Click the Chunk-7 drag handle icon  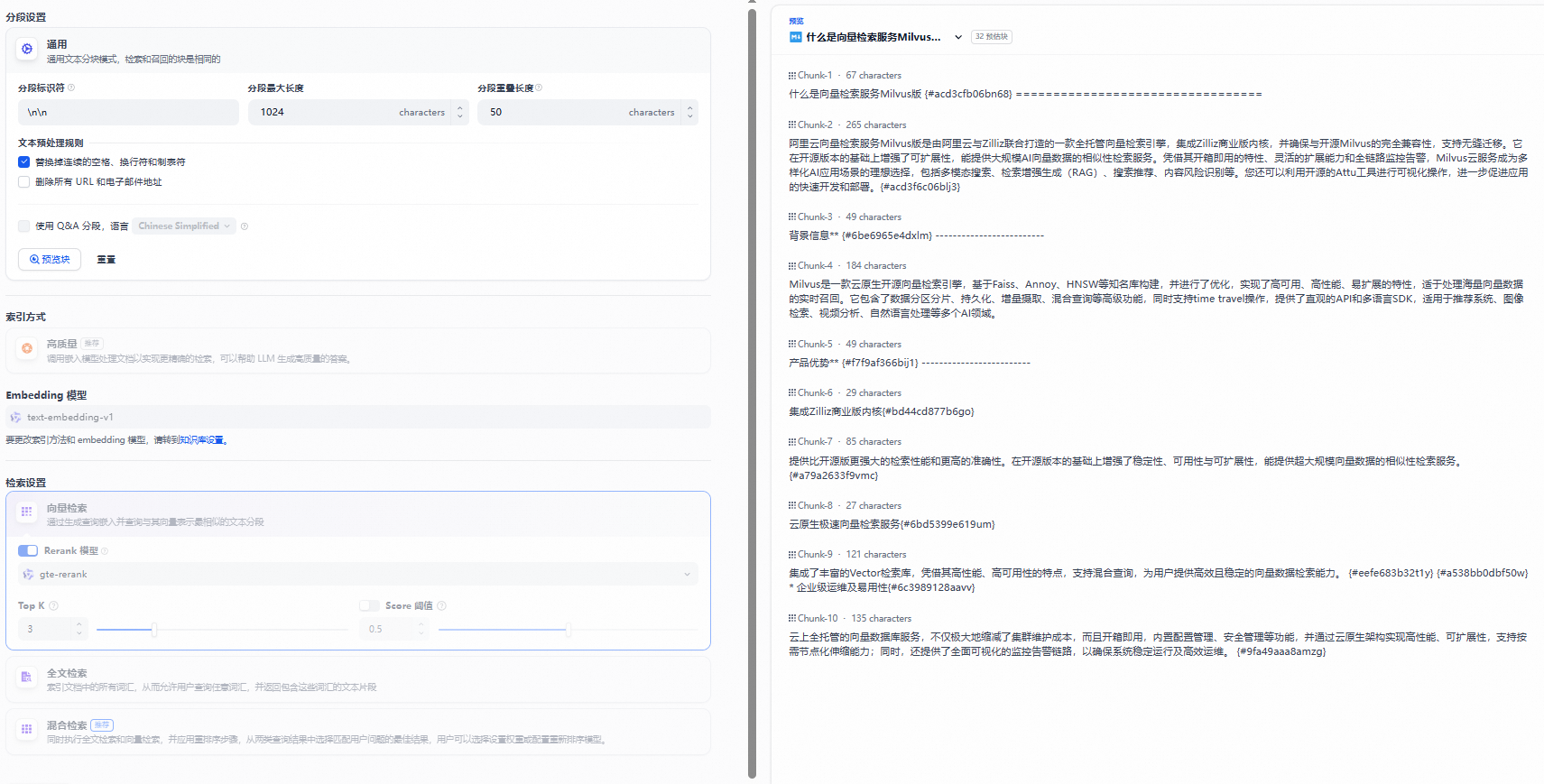[792, 442]
